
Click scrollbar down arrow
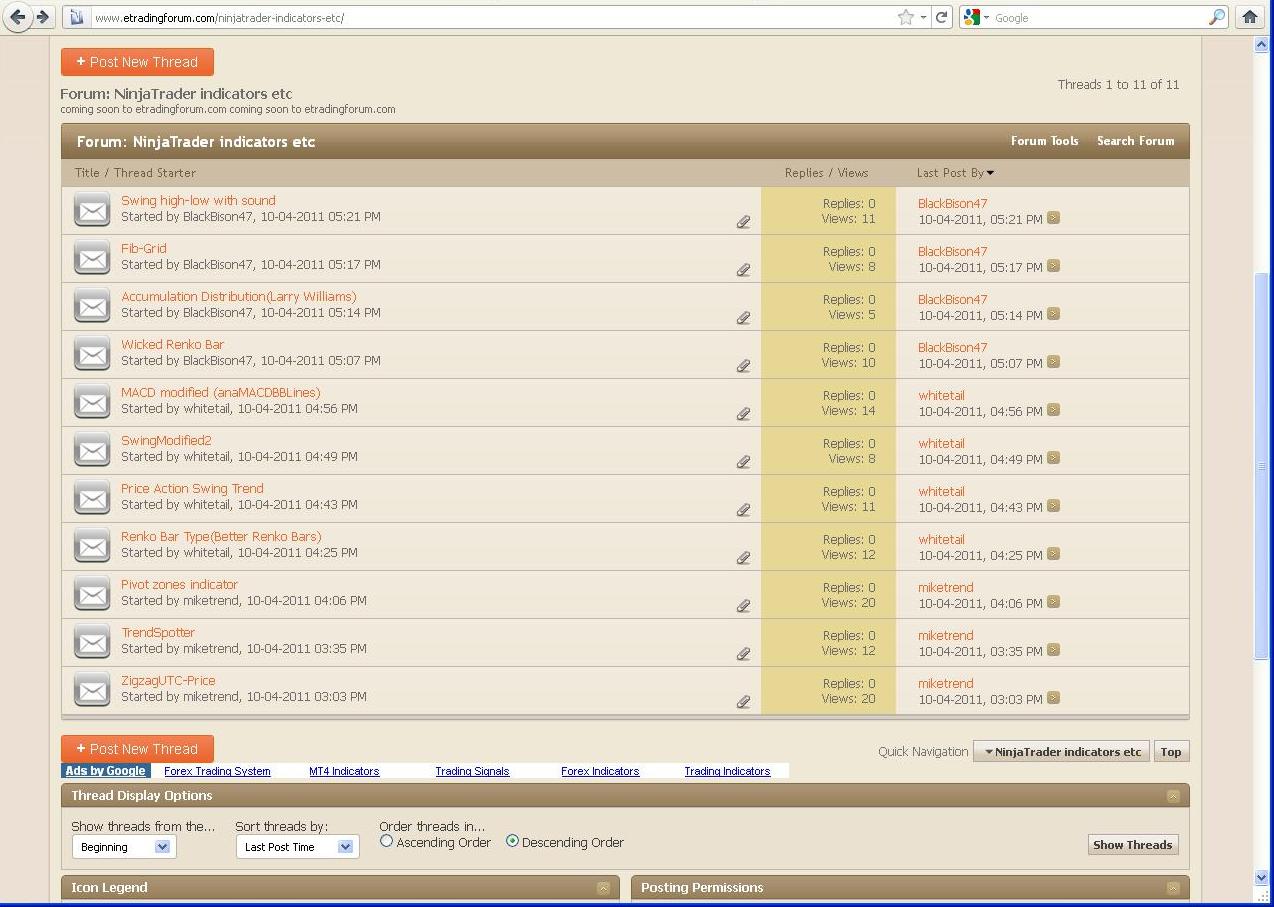click(1261, 877)
